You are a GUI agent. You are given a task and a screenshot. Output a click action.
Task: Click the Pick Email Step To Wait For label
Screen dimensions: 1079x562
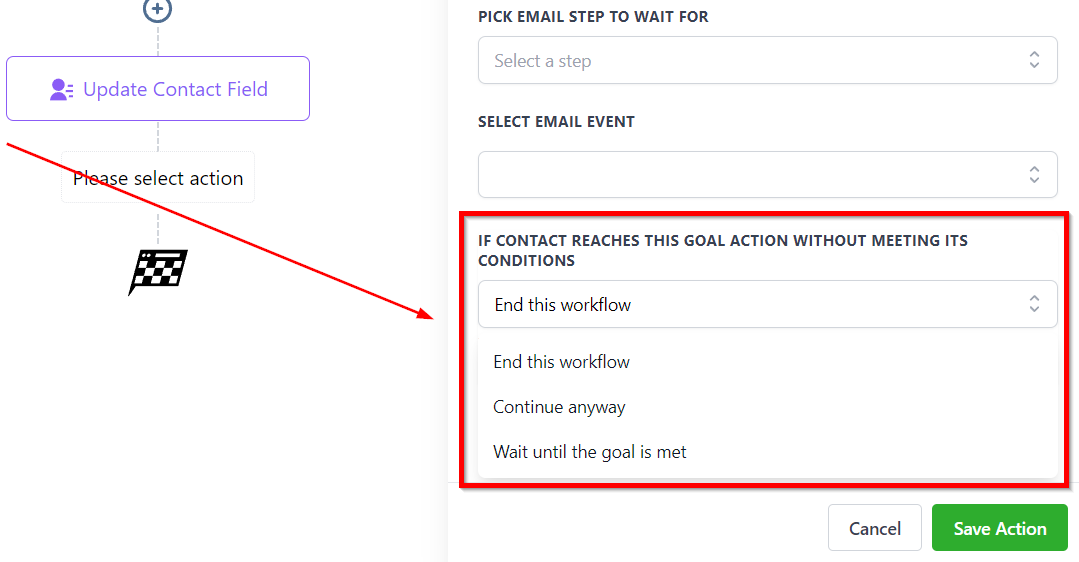[593, 17]
